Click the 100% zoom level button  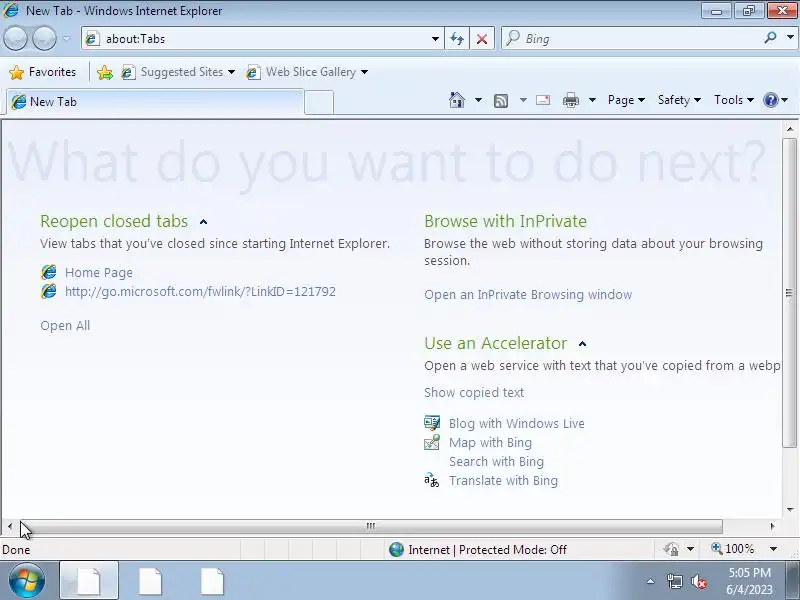[x=733, y=549]
